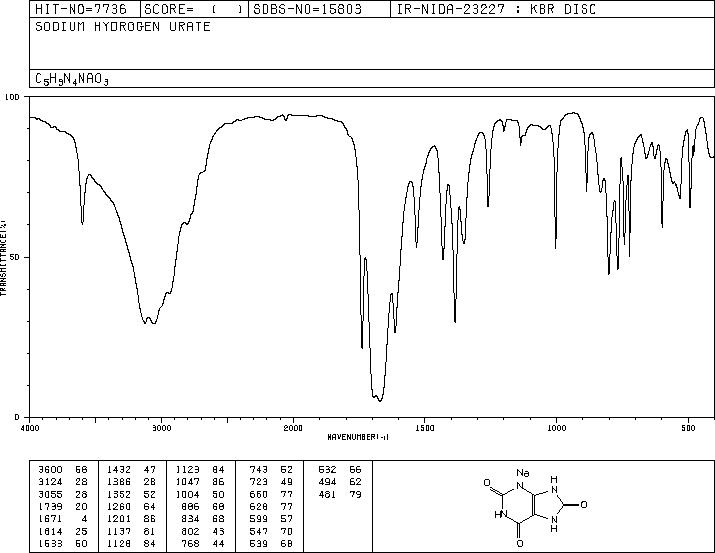Click the SDBS-NO=15803 header cell
The height and width of the screenshot is (553, 715).
click(307, 9)
